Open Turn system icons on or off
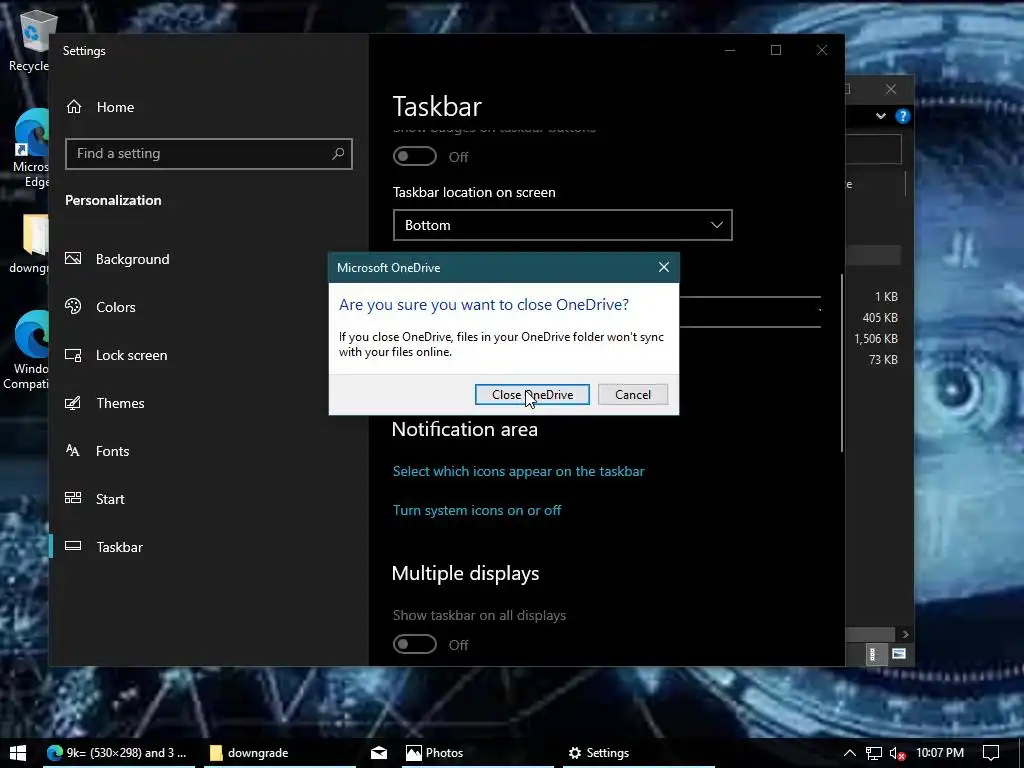Image resolution: width=1024 pixels, height=768 pixels. [477, 511]
